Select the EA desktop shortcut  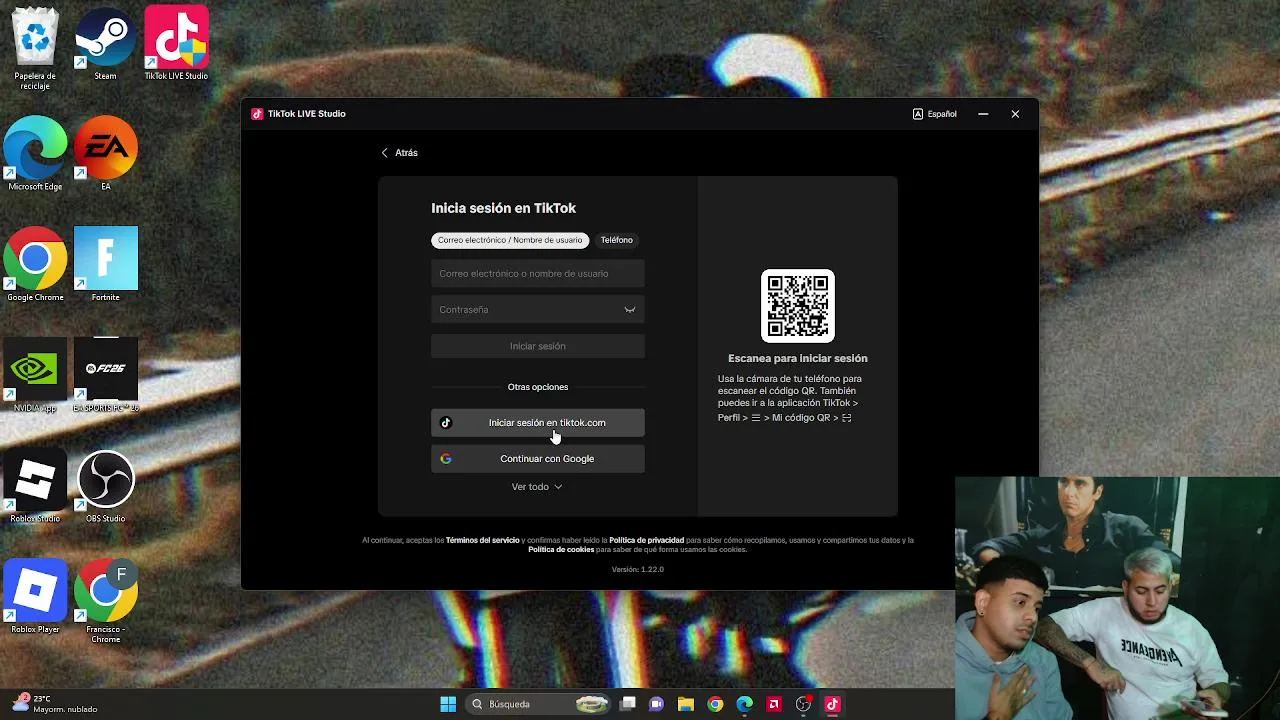click(105, 155)
